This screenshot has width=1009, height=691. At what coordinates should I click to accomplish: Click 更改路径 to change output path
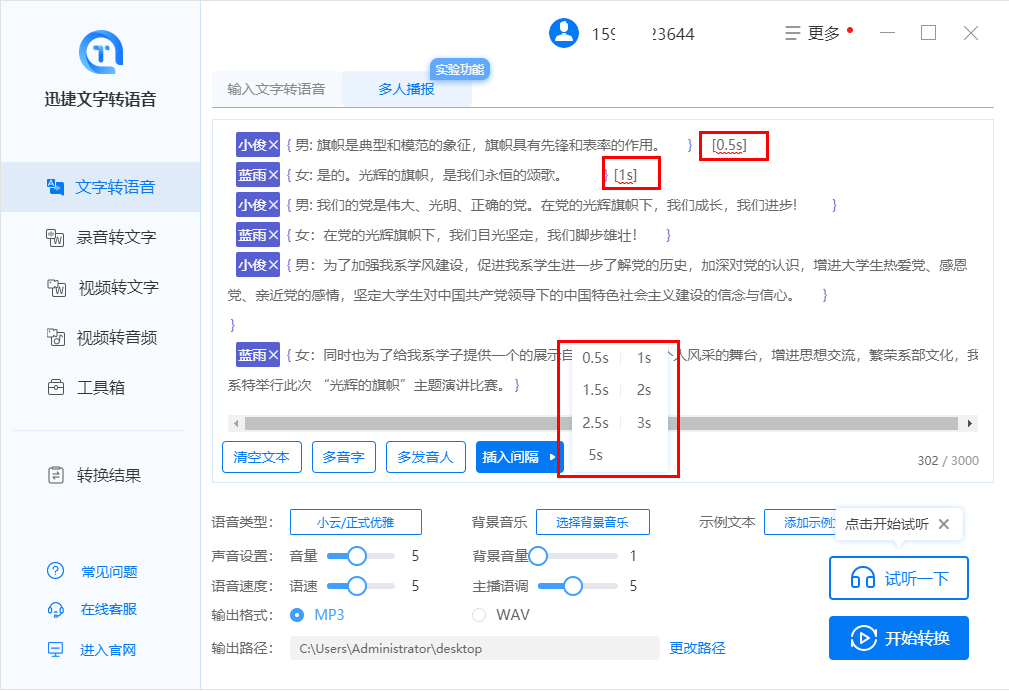pos(697,648)
